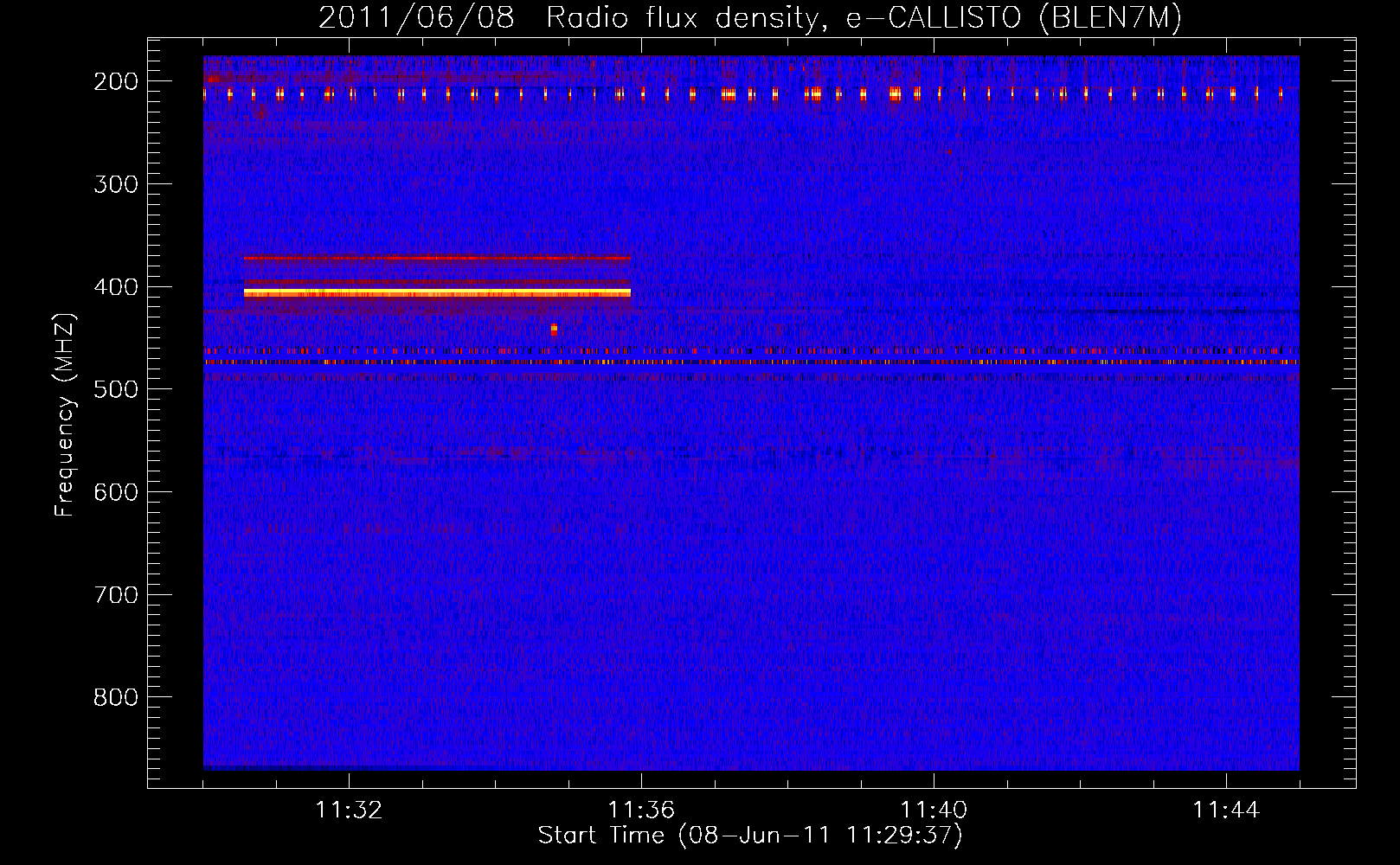Click the 400 frequency tick label

[x=116, y=287]
